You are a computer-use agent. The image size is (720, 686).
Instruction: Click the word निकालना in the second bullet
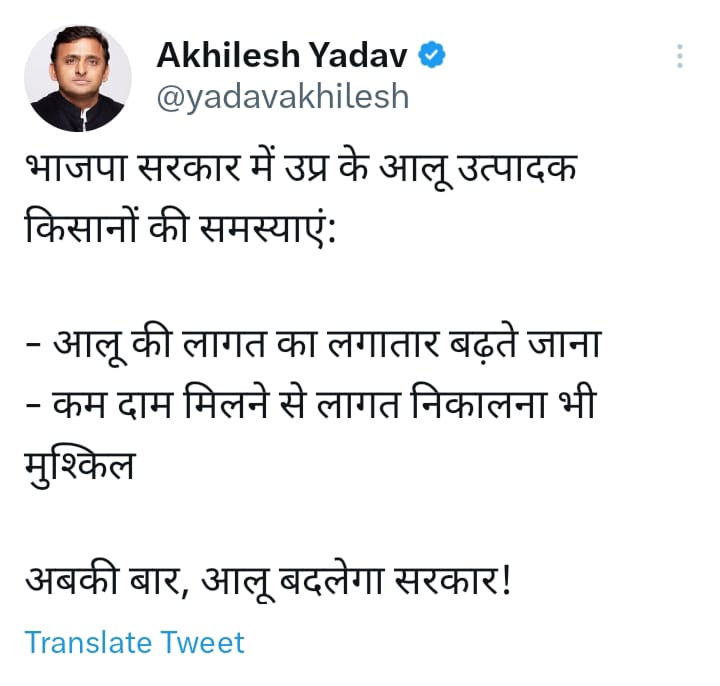coord(479,402)
